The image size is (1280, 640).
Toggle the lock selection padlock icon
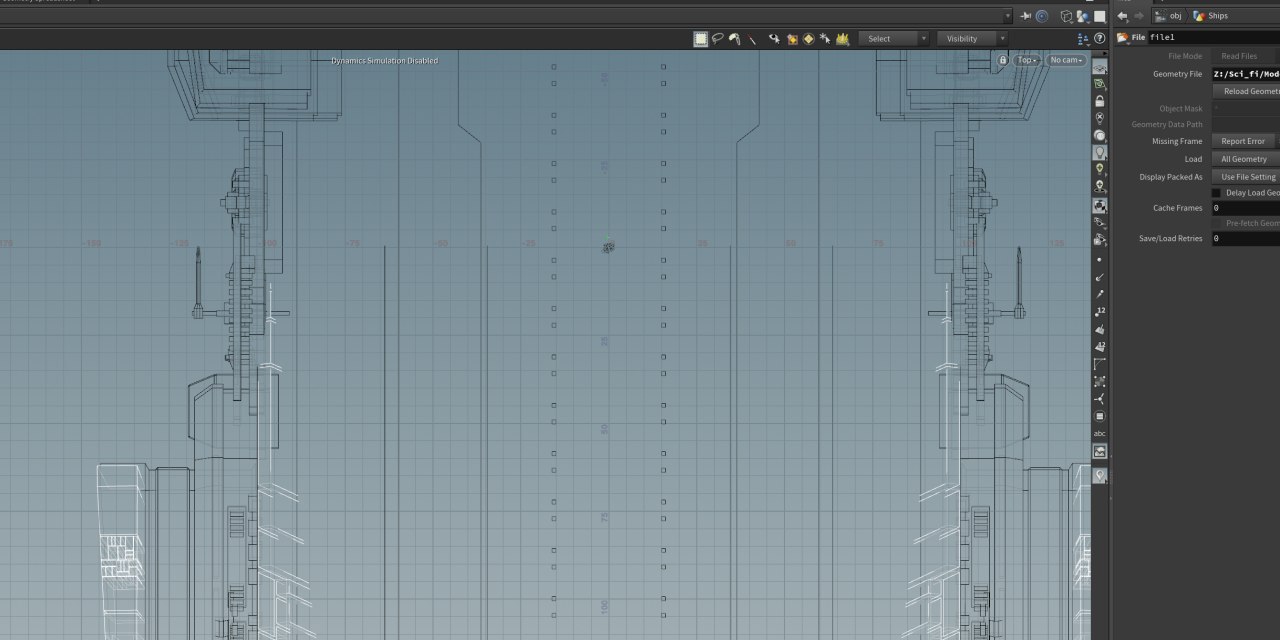[1100, 101]
